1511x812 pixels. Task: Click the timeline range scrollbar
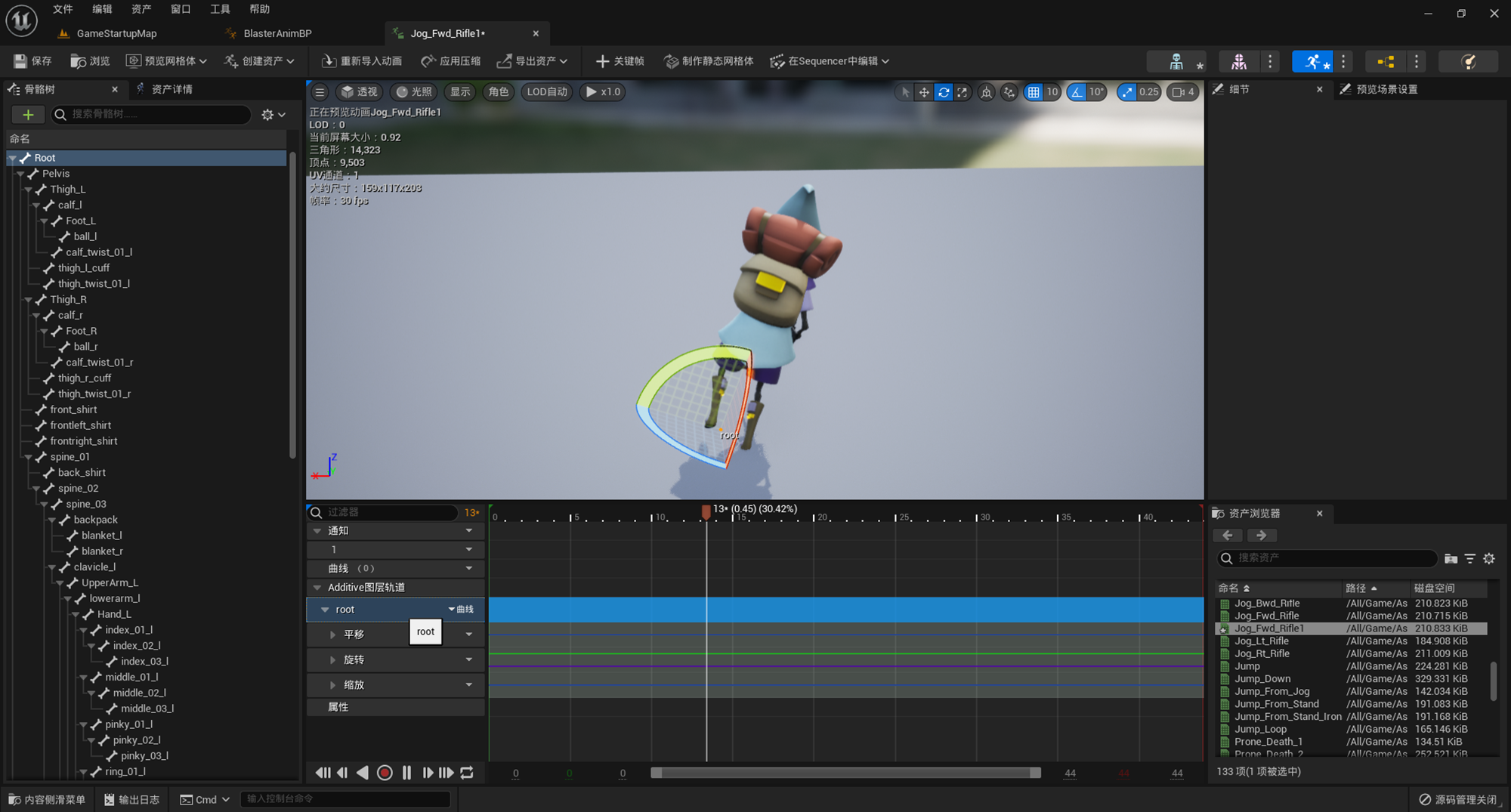pos(845,773)
